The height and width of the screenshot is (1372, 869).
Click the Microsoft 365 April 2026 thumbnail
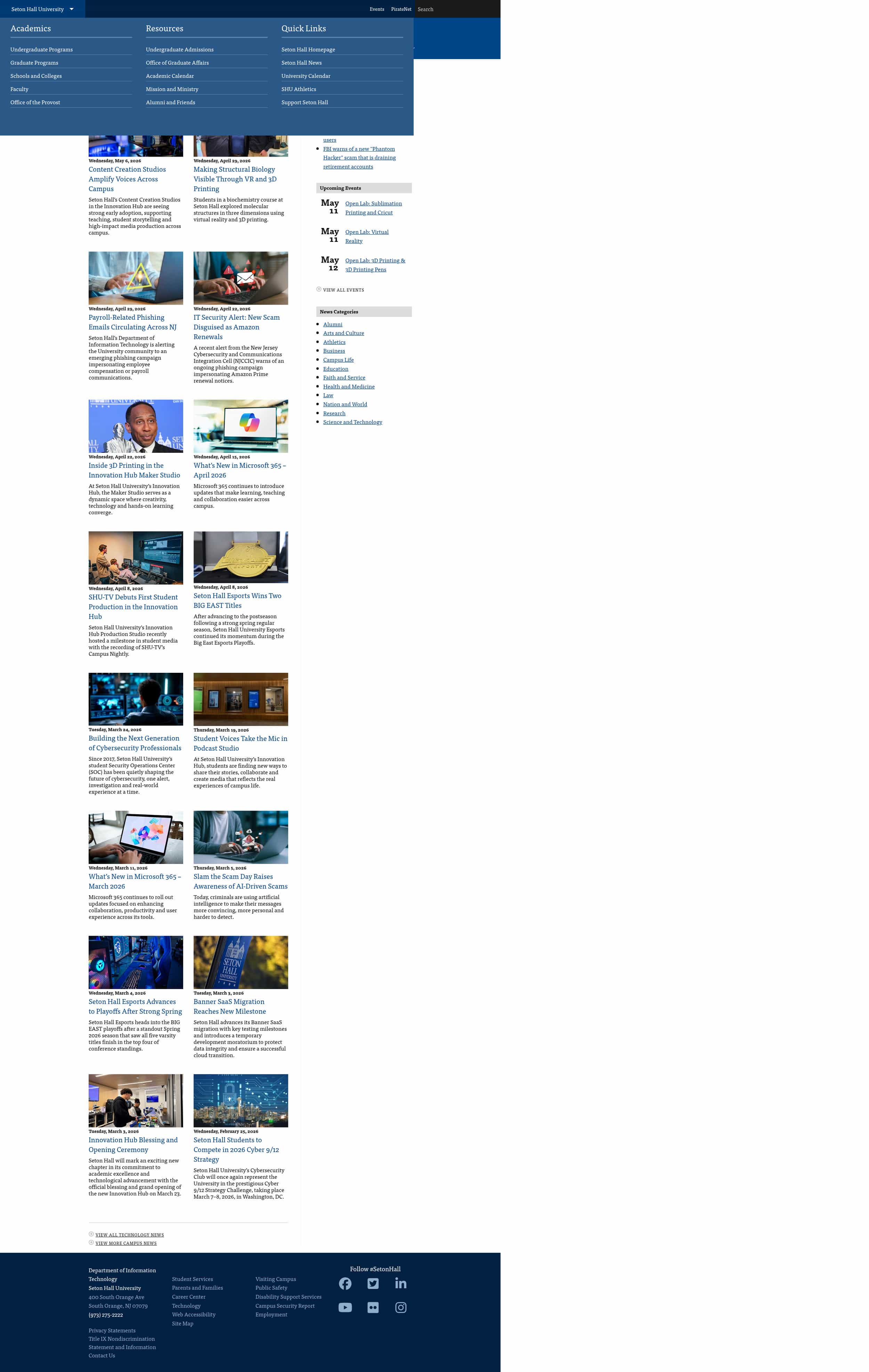pos(241,426)
